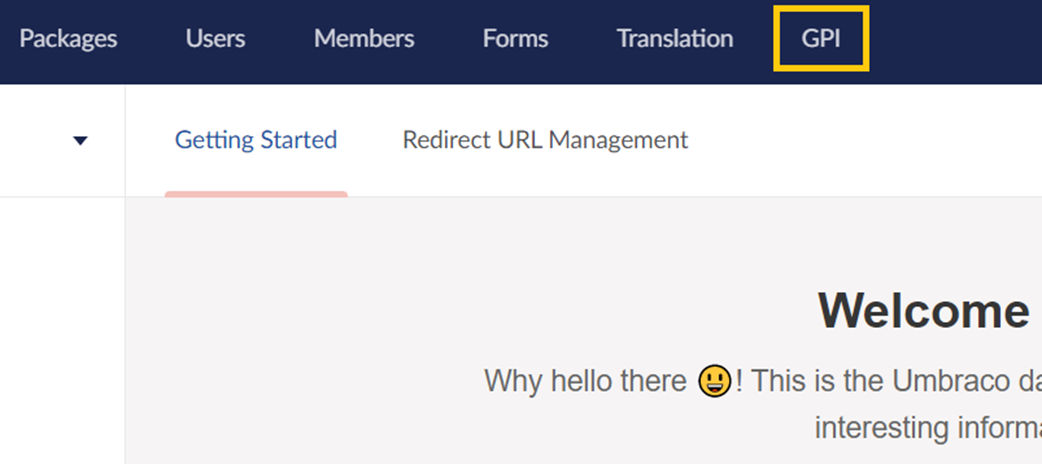The width and height of the screenshot is (1042, 464).
Task: Open the Packages section
Action: click(x=68, y=39)
